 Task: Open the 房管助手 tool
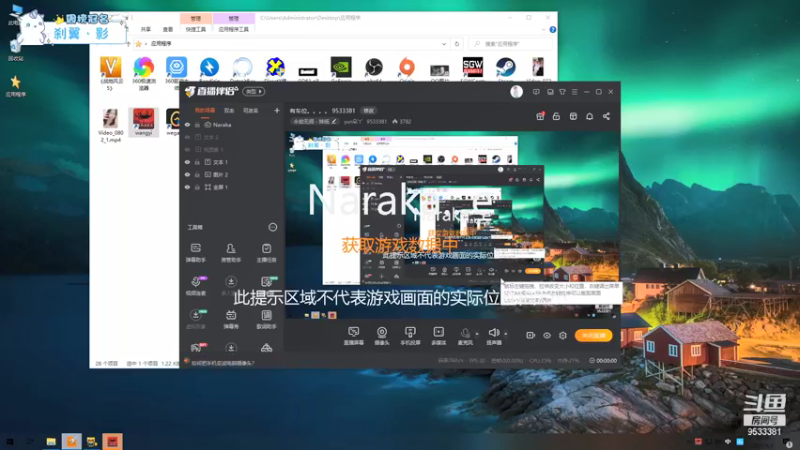click(231, 253)
